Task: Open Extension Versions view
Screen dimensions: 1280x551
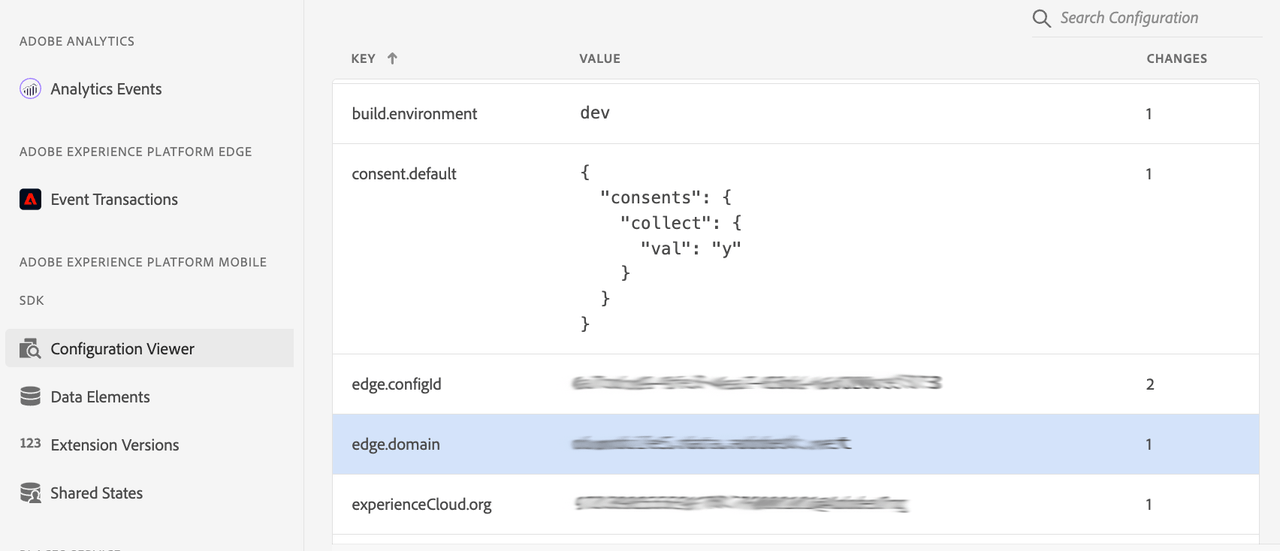Action: (115, 445)
